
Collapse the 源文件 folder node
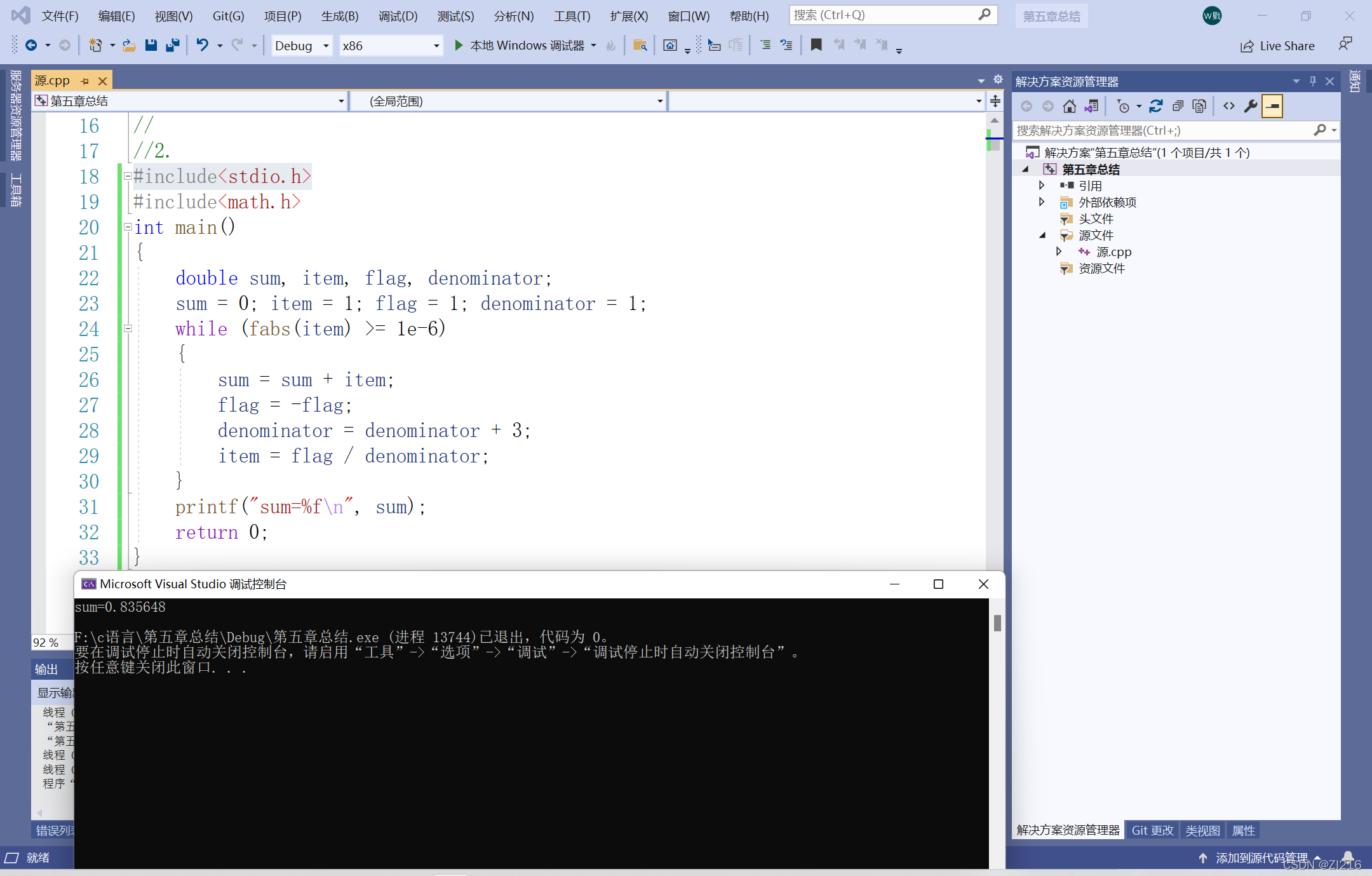[1042, 235]
